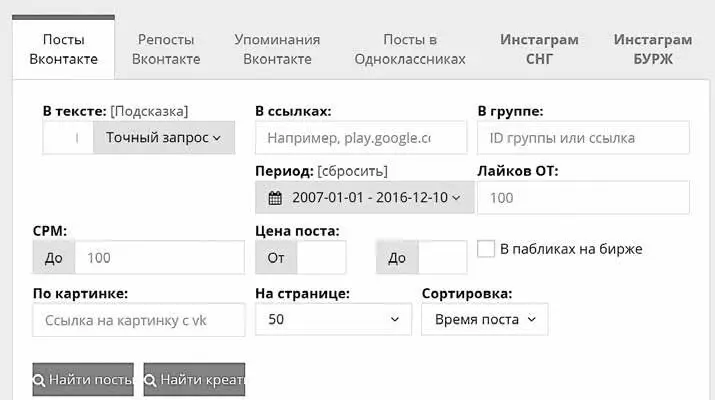Image resolution: width=715 pixels, height=400 pixels.
Task: Click the calendar icon in the period picker
Action: (x=275, y=198)
